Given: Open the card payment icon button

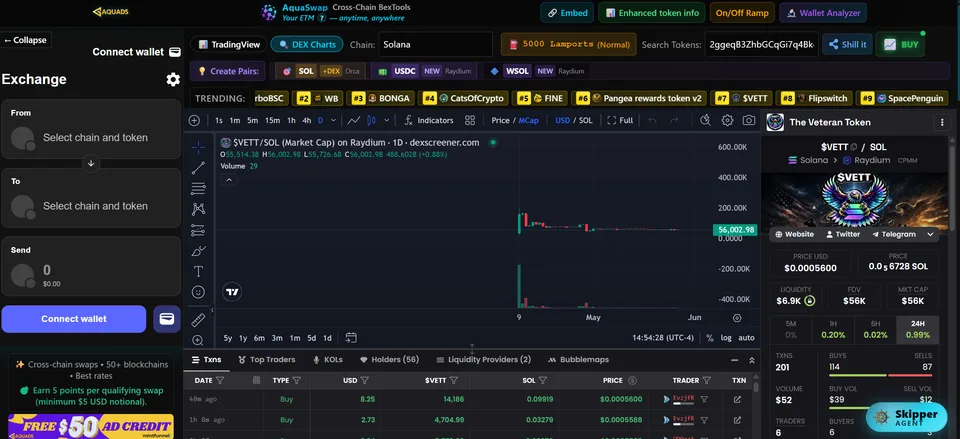Looking at the screenshot, I should click(x=167, y=319).
